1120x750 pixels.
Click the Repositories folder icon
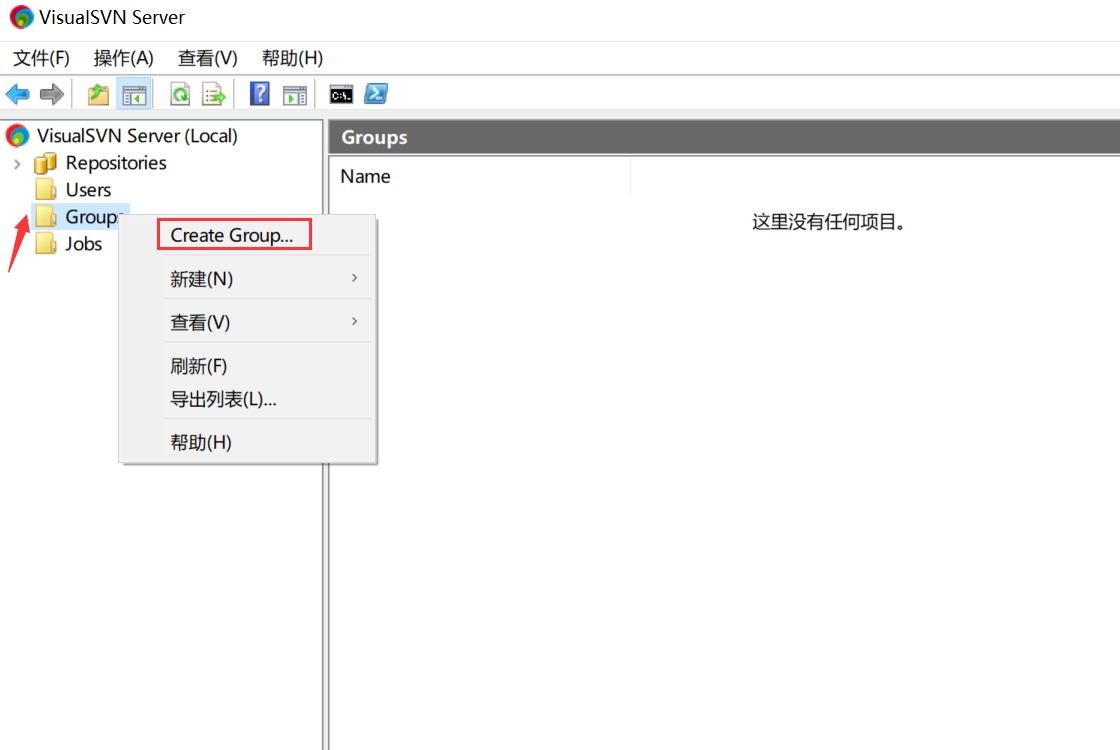(x=46, y=163)
